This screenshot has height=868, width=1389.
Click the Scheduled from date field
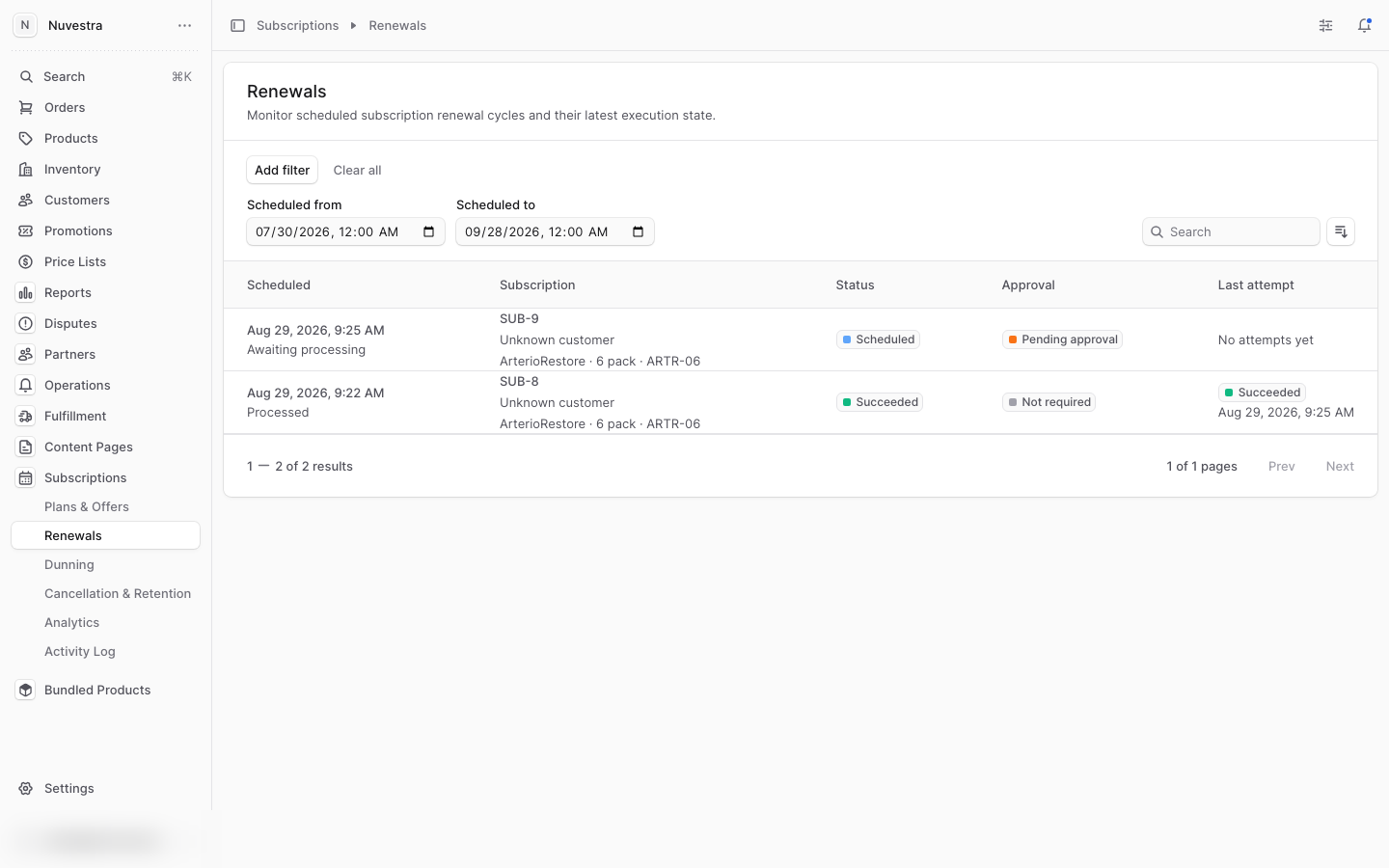345,231
